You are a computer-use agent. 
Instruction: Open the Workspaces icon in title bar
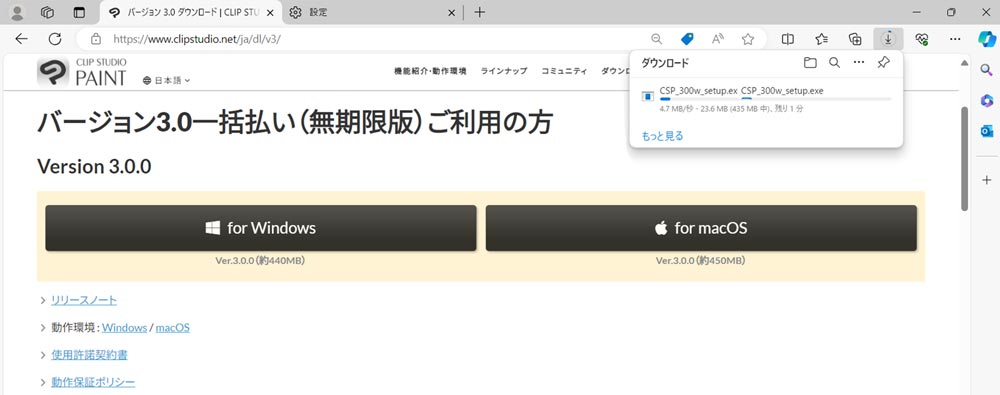[x=47, y=12]
